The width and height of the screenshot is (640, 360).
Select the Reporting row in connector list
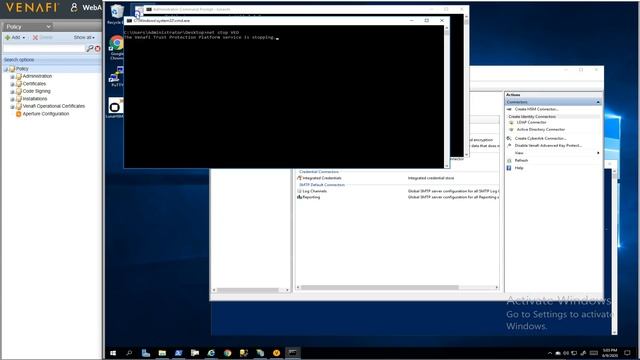point(398,197)
